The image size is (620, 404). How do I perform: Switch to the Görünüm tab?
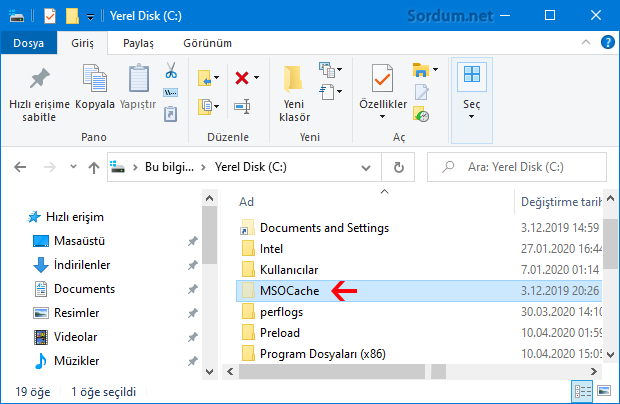pos(207,43)
